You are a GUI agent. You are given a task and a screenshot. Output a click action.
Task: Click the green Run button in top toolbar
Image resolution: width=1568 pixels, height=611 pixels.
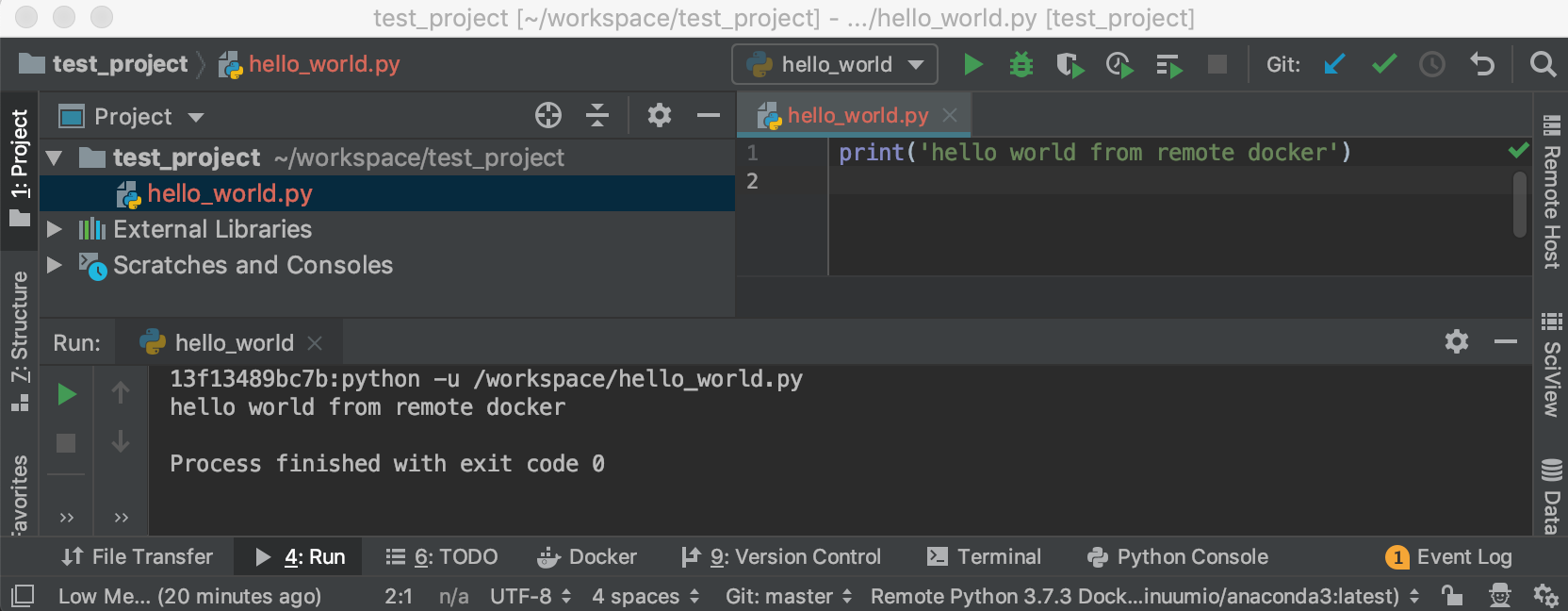(973, 64)
